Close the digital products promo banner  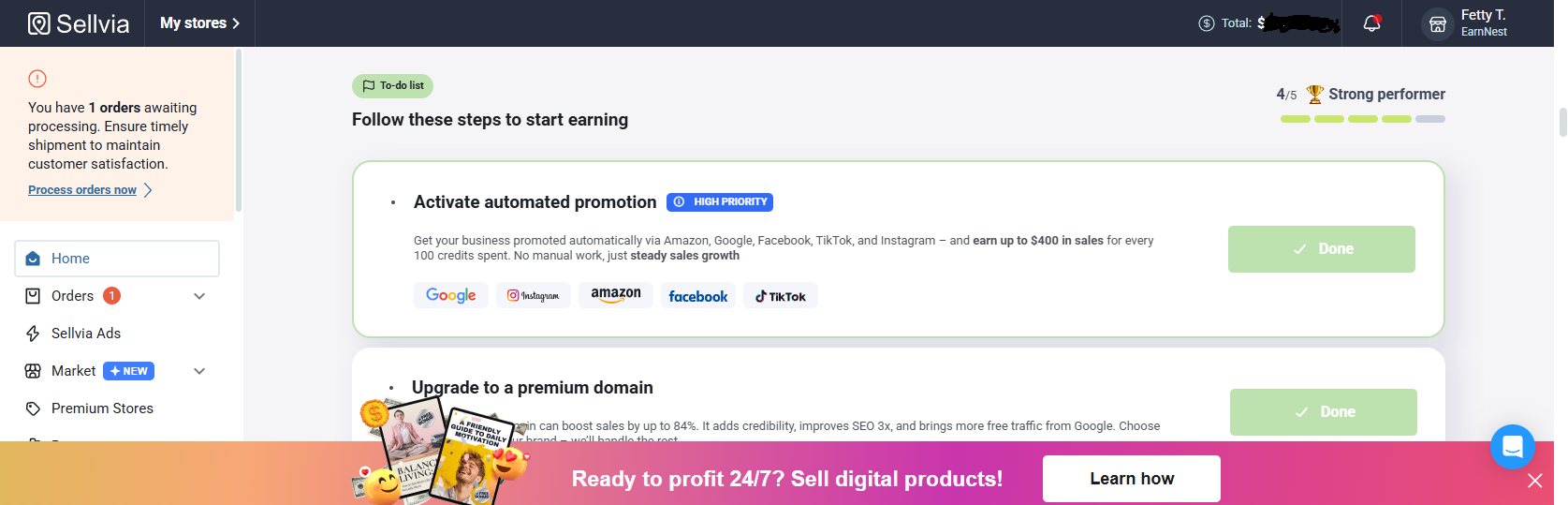coord(1535,481)
